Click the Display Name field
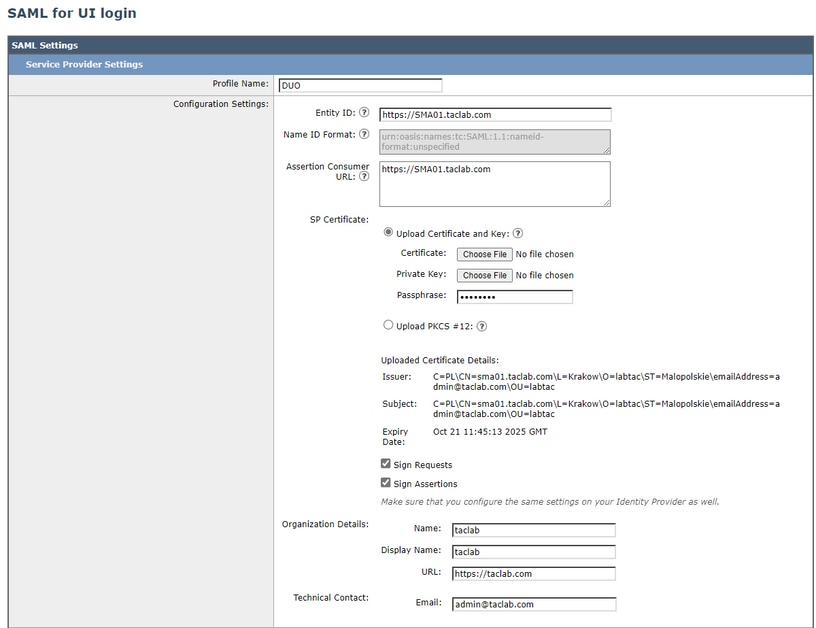Image resolution: width=816 pixels, height=628 pixels. (x=533, y=552)
